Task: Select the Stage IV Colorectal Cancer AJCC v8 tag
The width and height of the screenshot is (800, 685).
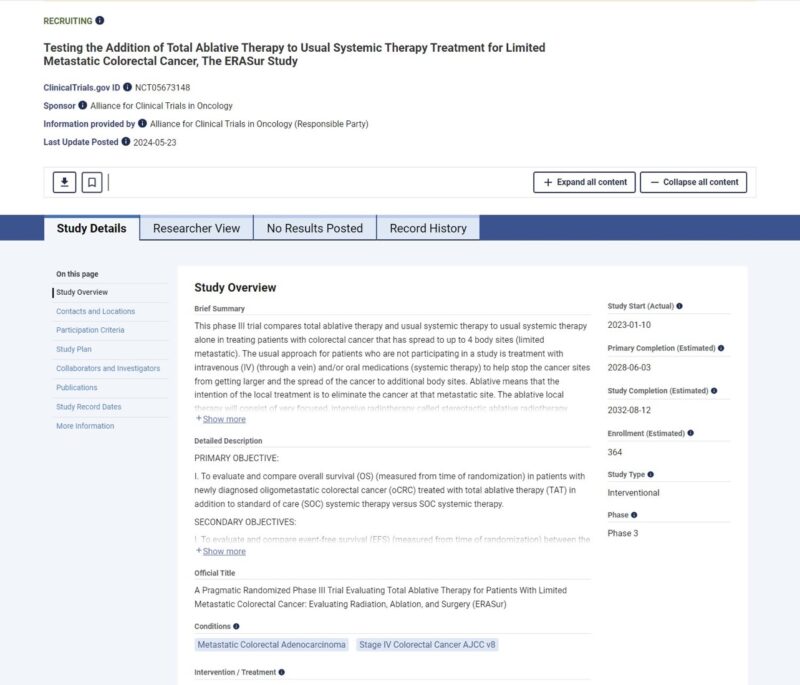Action: 427,645
